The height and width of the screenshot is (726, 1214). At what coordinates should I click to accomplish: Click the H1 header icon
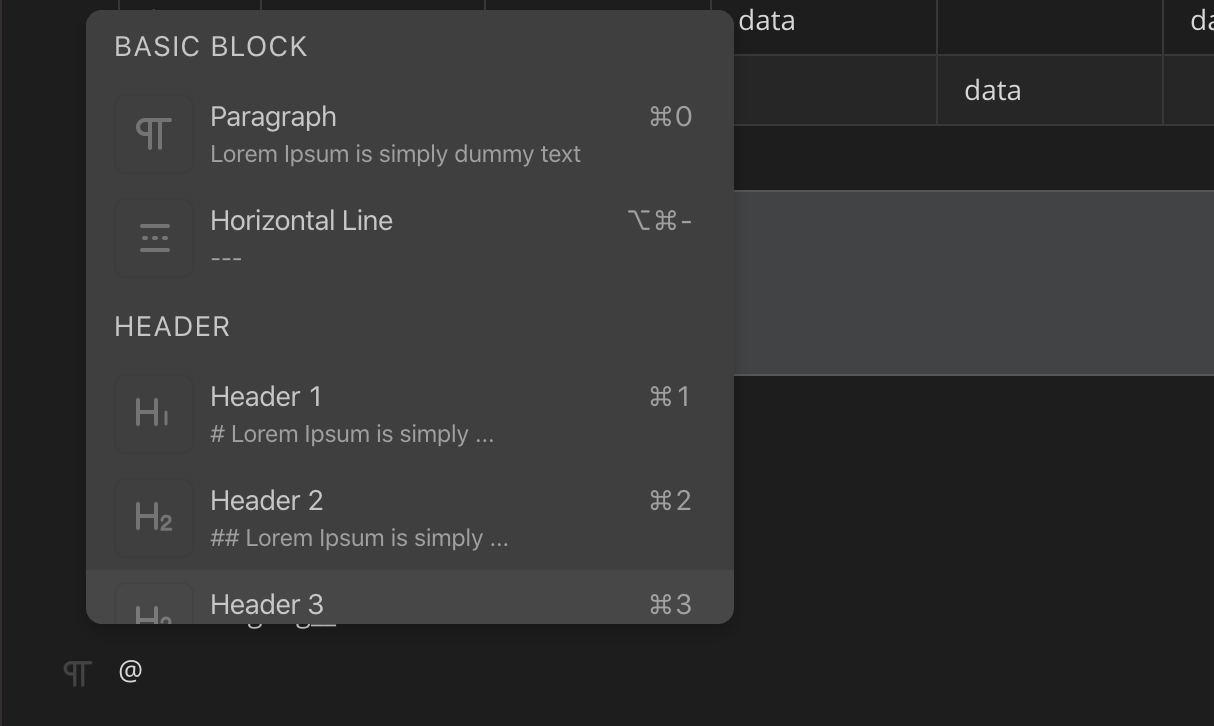[x=154, y=414]
